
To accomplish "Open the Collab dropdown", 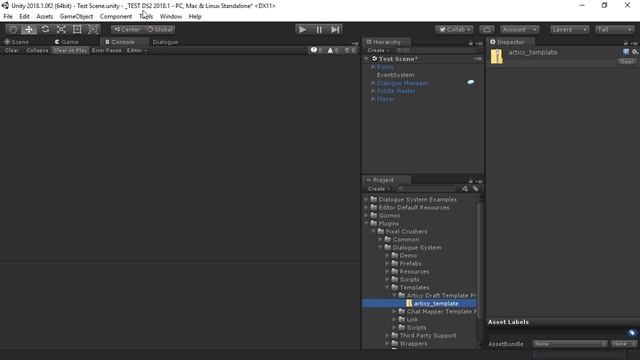I will pyautogui.click(x=454, y=29).
